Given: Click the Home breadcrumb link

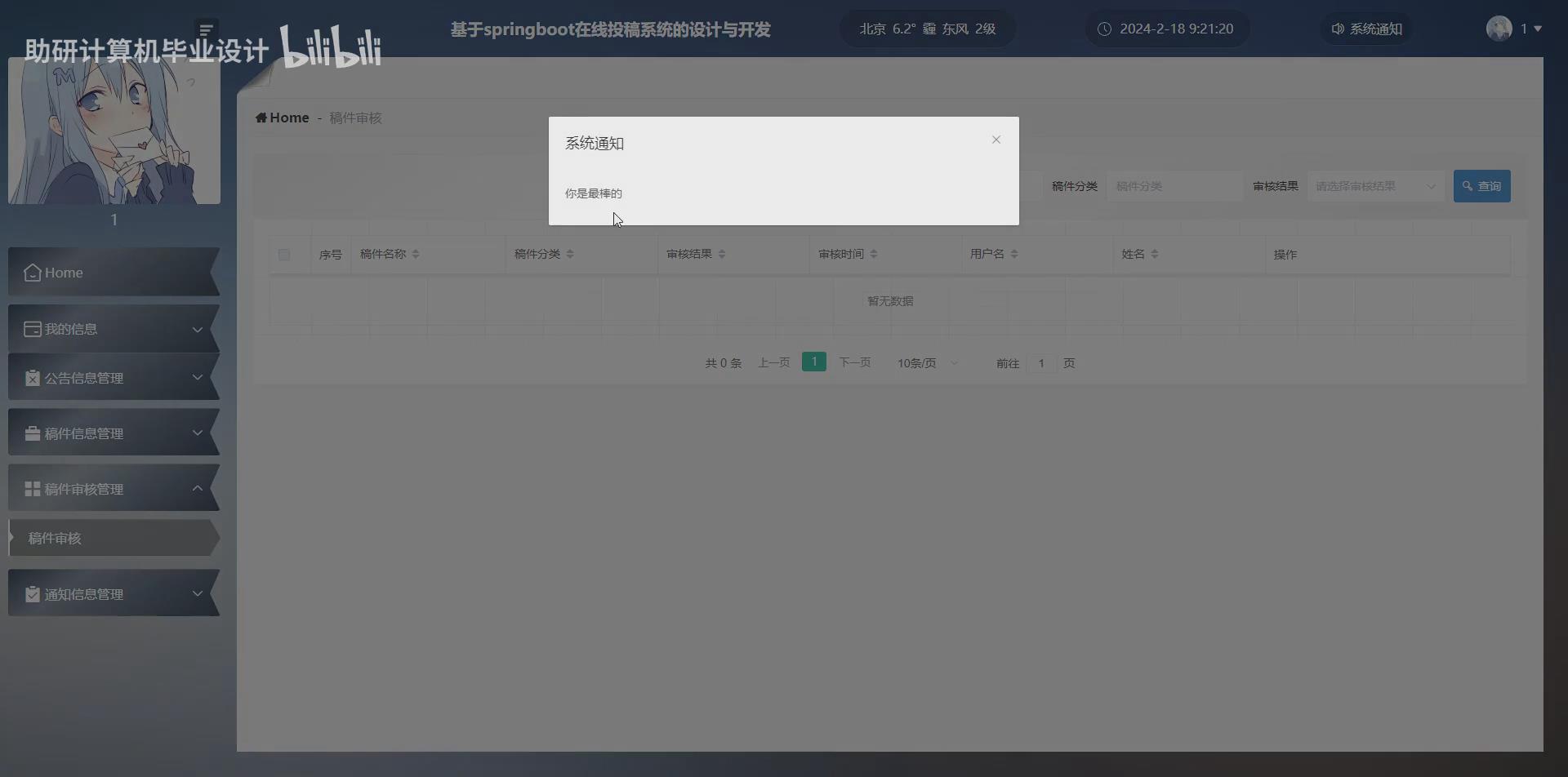Looking at the screenshot, I should (x=282, y=117).
